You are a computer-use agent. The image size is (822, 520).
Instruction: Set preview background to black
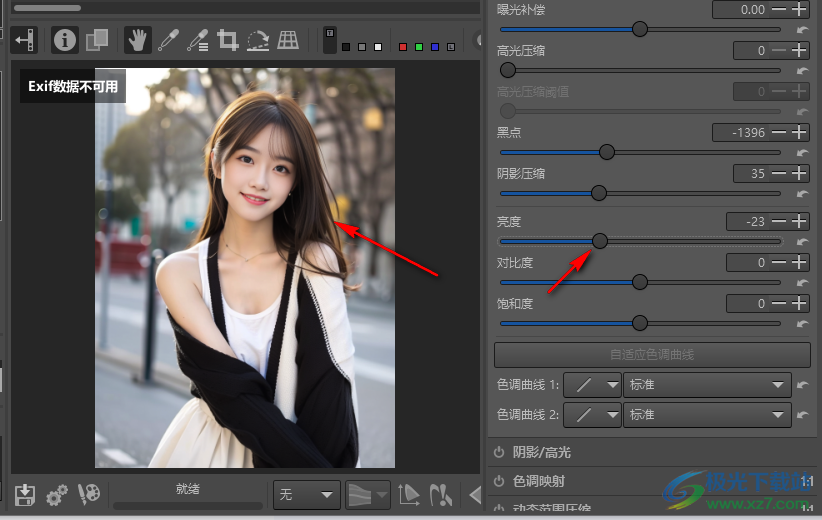point(346,47)
